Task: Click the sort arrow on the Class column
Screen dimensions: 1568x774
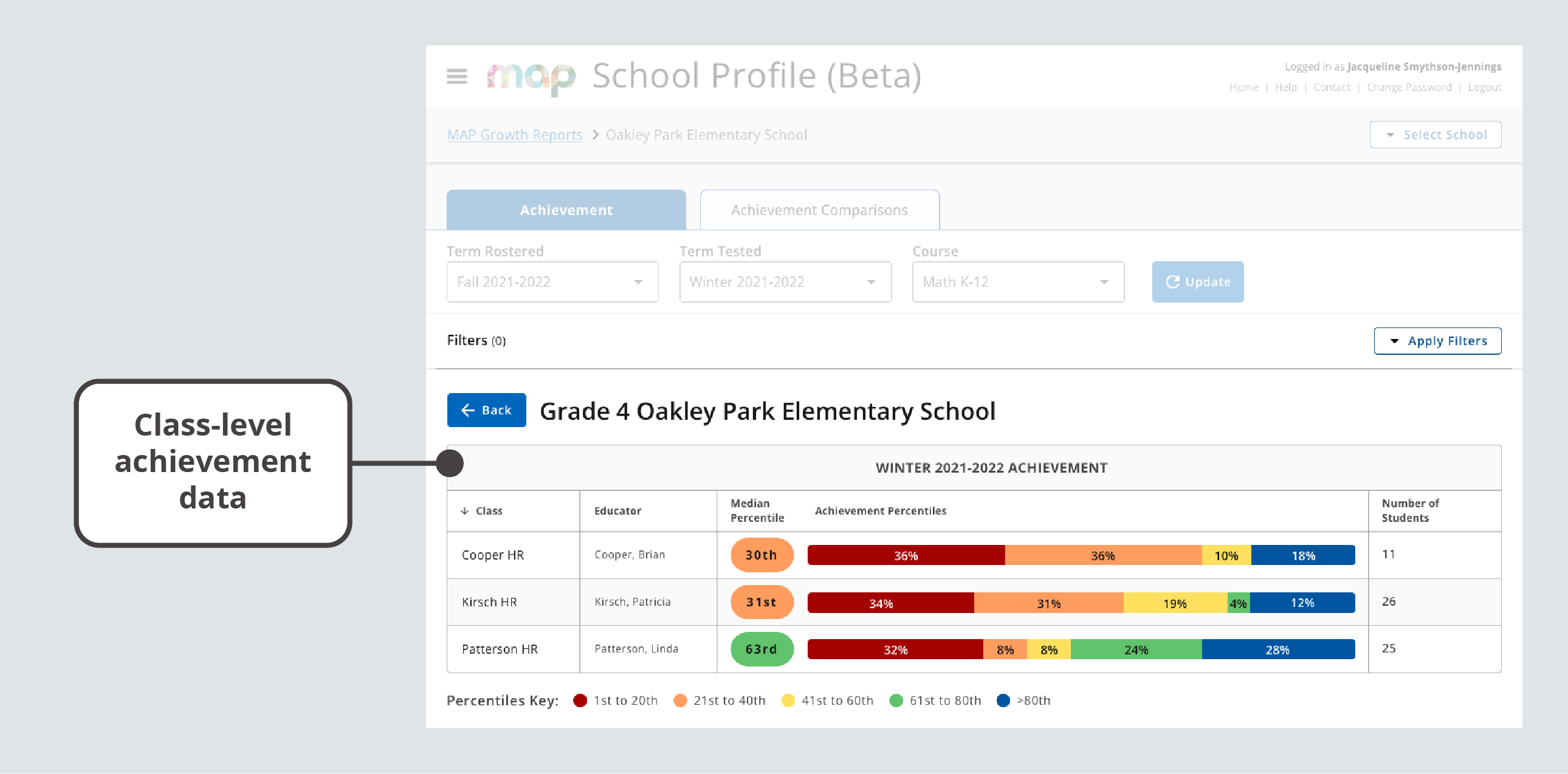Action: pos(465,511)
